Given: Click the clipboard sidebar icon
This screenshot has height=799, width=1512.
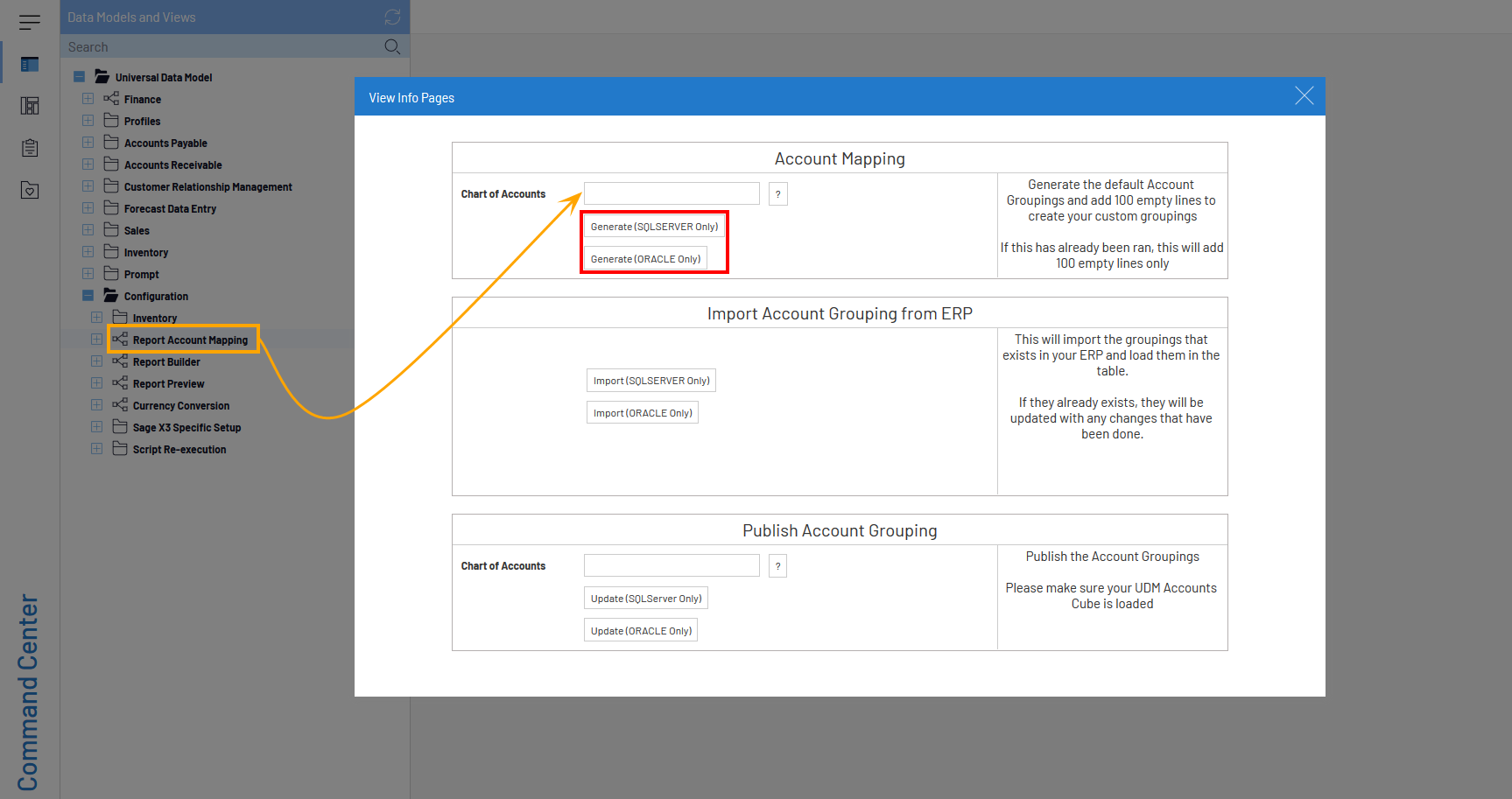Looking at the screenshot, I should 30,148.
